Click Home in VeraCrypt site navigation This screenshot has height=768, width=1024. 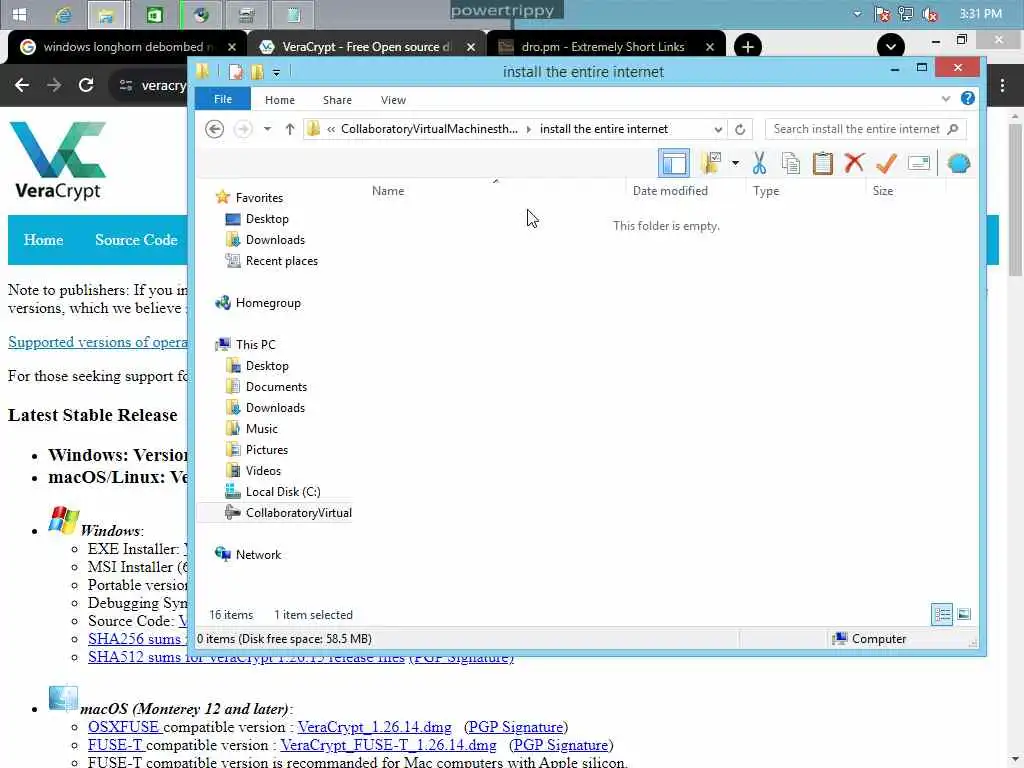tap(43, 240)
